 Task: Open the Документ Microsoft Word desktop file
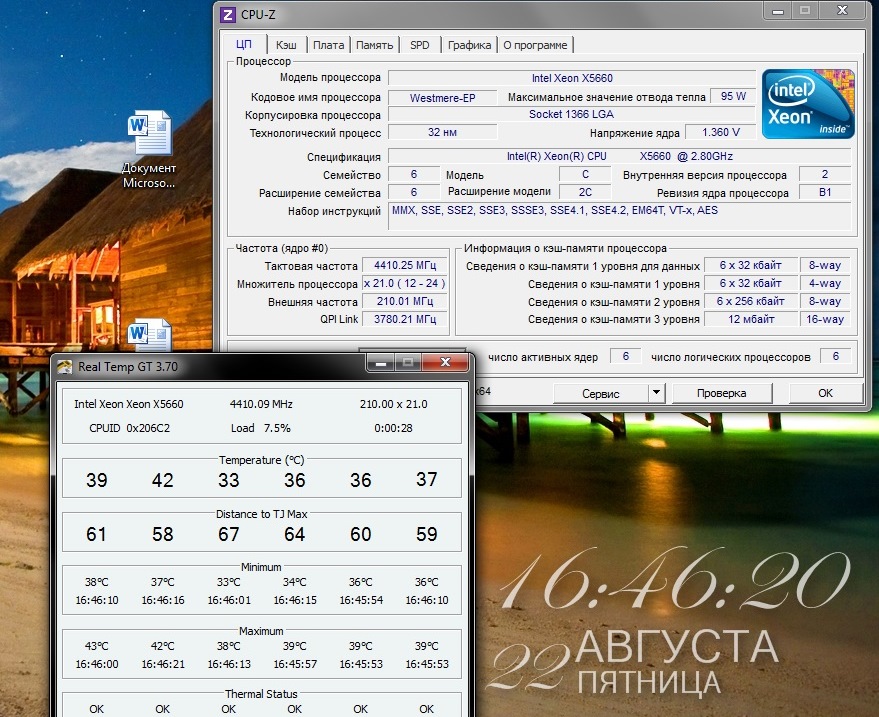click(x=149, y=149)
